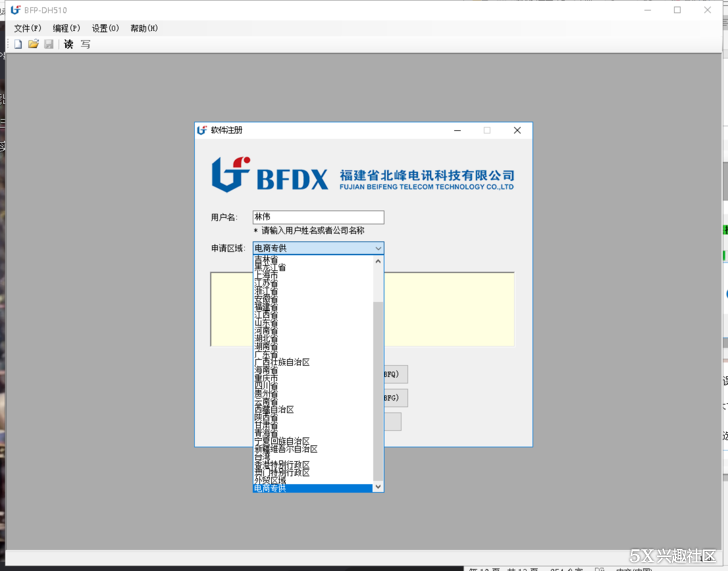Close the 软件注册 dialog

tap(517, 130)
